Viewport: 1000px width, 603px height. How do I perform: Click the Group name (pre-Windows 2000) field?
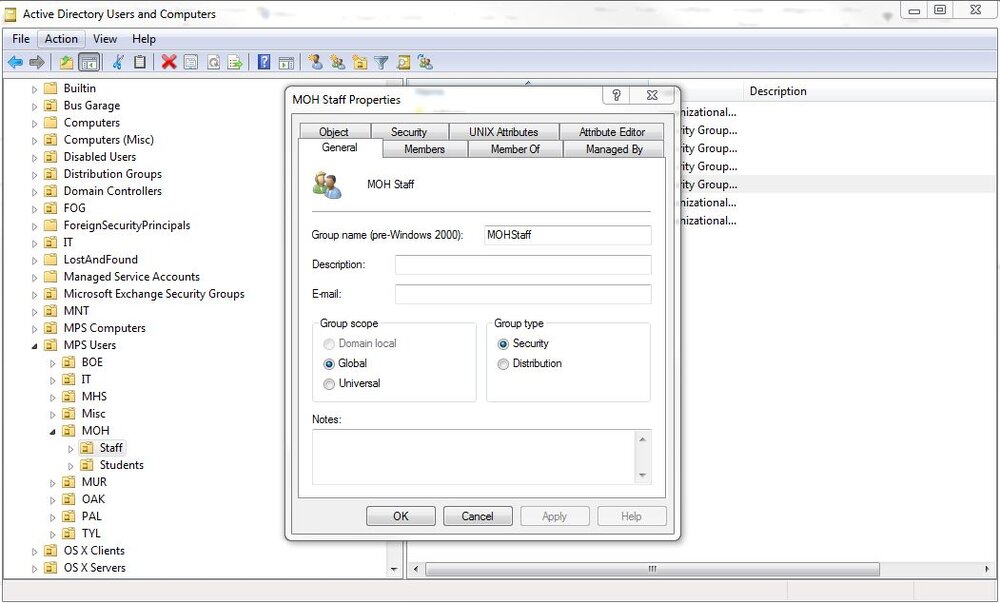568,235
